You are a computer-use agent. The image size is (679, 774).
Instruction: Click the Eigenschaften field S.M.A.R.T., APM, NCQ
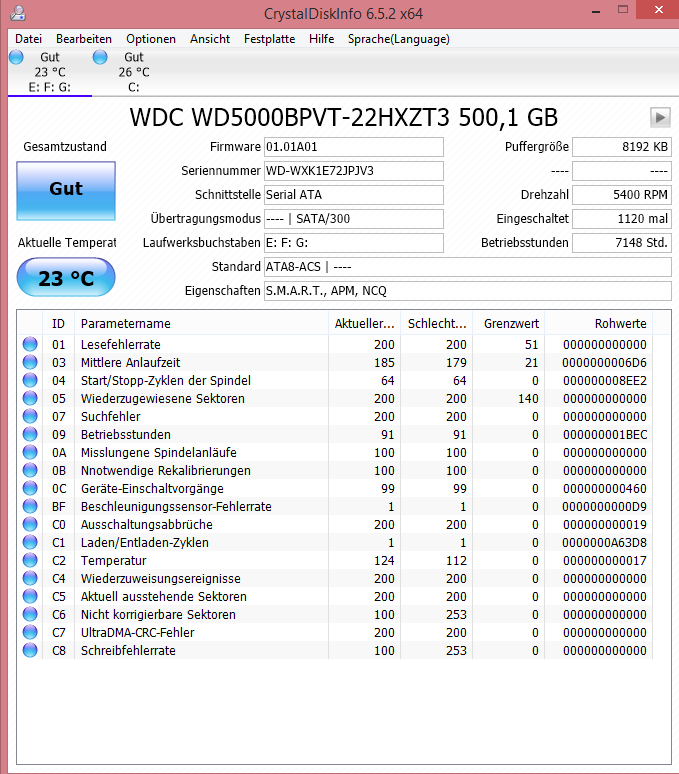coord(468,291)
